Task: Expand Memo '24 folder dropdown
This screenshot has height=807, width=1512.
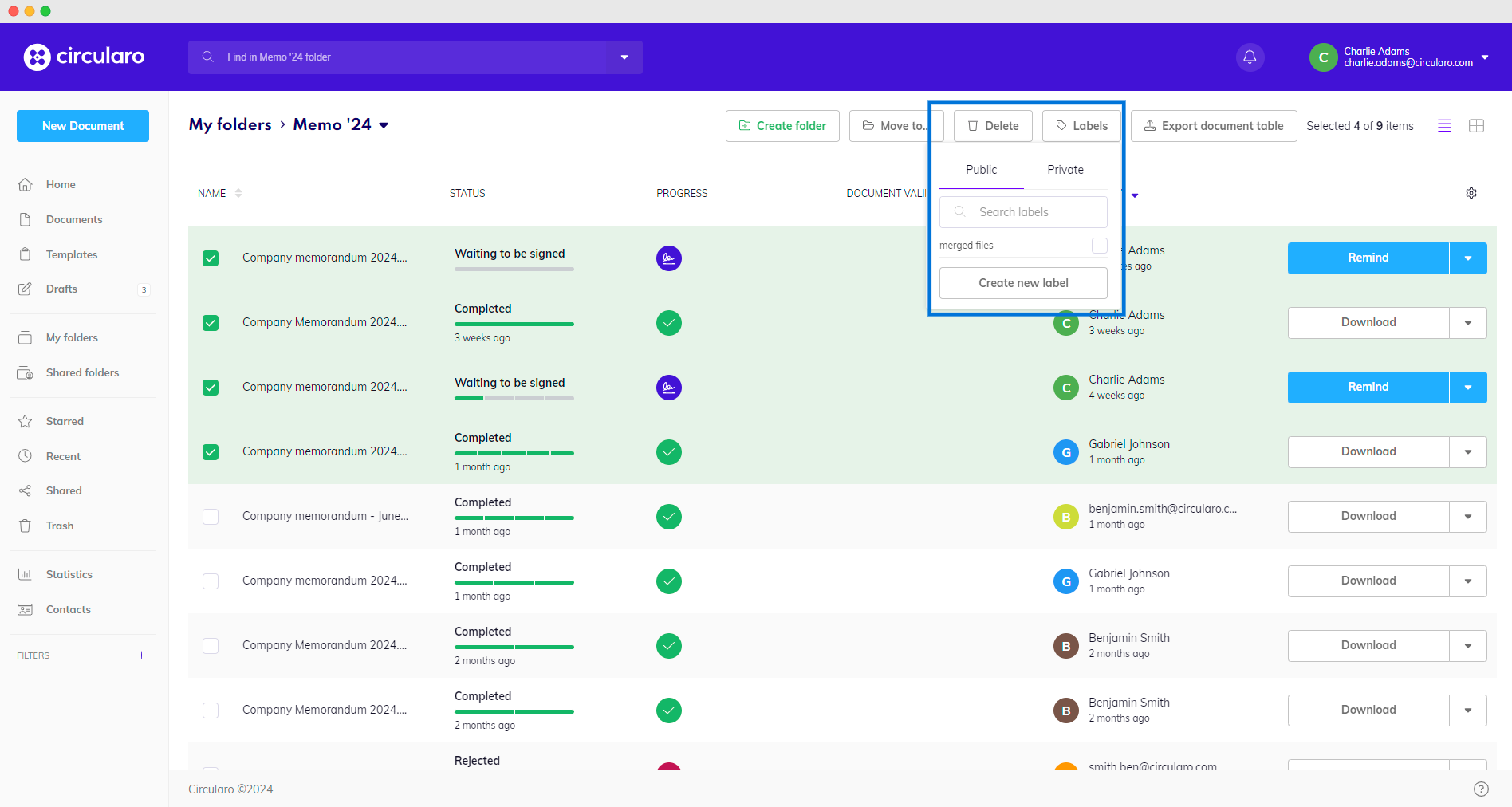Action: click(384, 125)
